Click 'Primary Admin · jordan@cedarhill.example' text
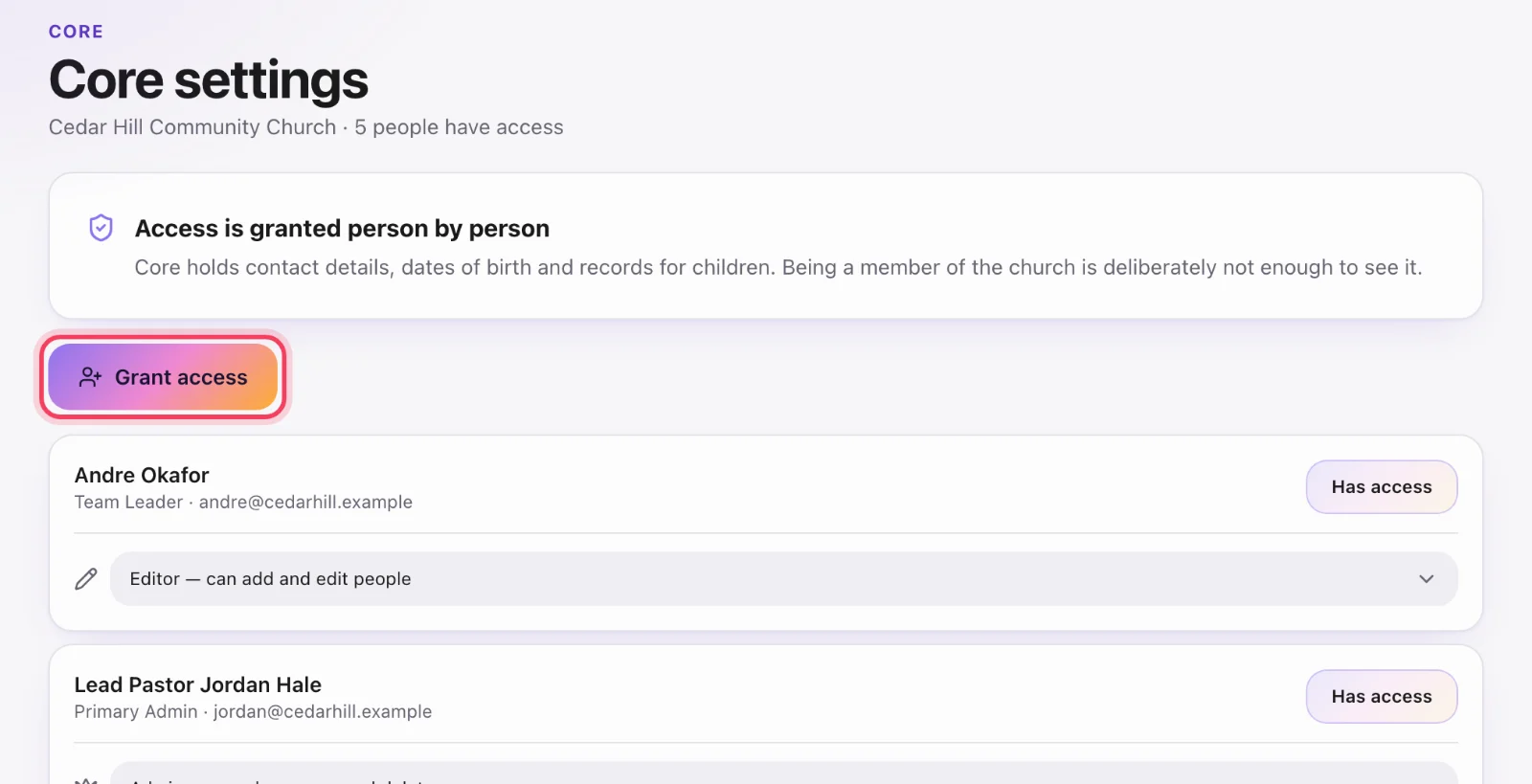Screen dimensions: 1532x784 pos(253,712)
